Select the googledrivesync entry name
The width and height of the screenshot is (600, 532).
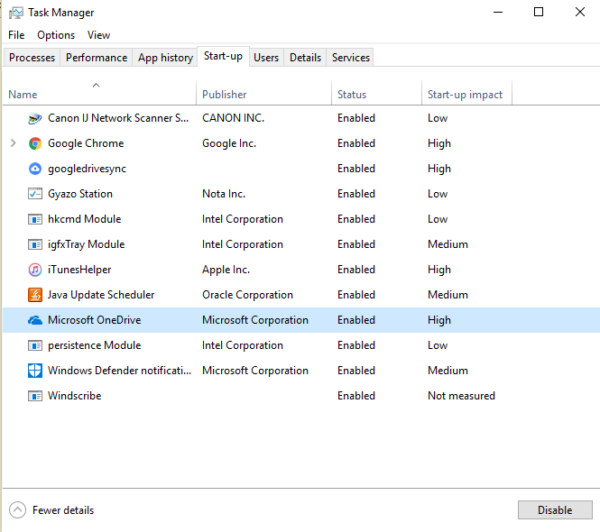coord(87,169)
